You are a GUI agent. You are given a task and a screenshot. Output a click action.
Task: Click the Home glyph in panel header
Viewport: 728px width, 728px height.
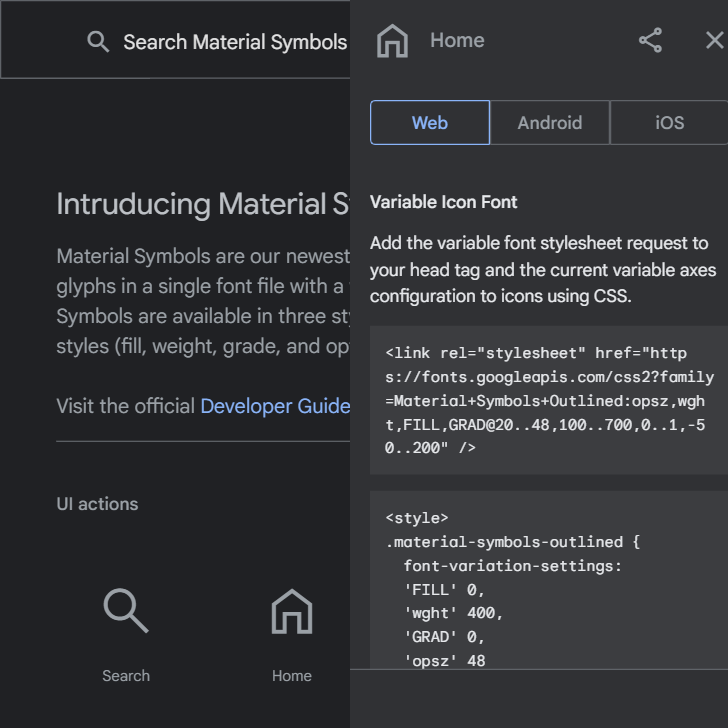(392, 41)
